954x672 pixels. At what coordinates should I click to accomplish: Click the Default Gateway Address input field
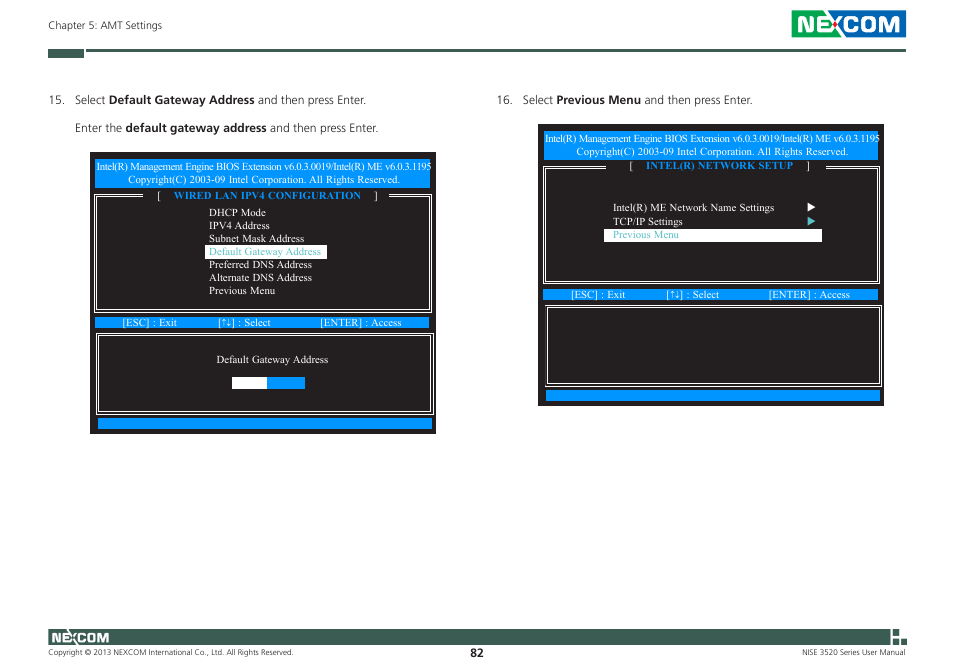tap(268, 383)
